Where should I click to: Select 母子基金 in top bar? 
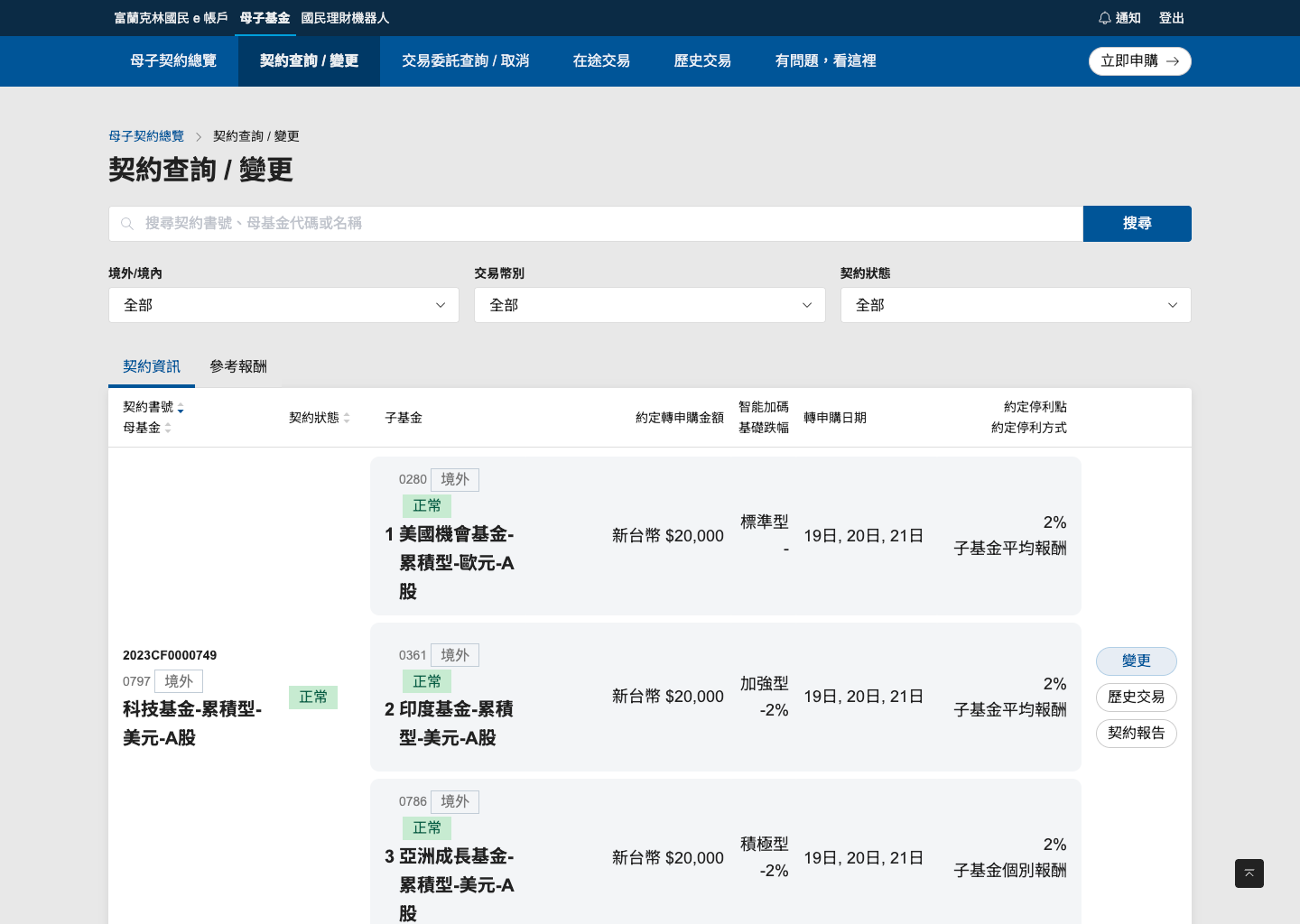(x=265, y=18)
